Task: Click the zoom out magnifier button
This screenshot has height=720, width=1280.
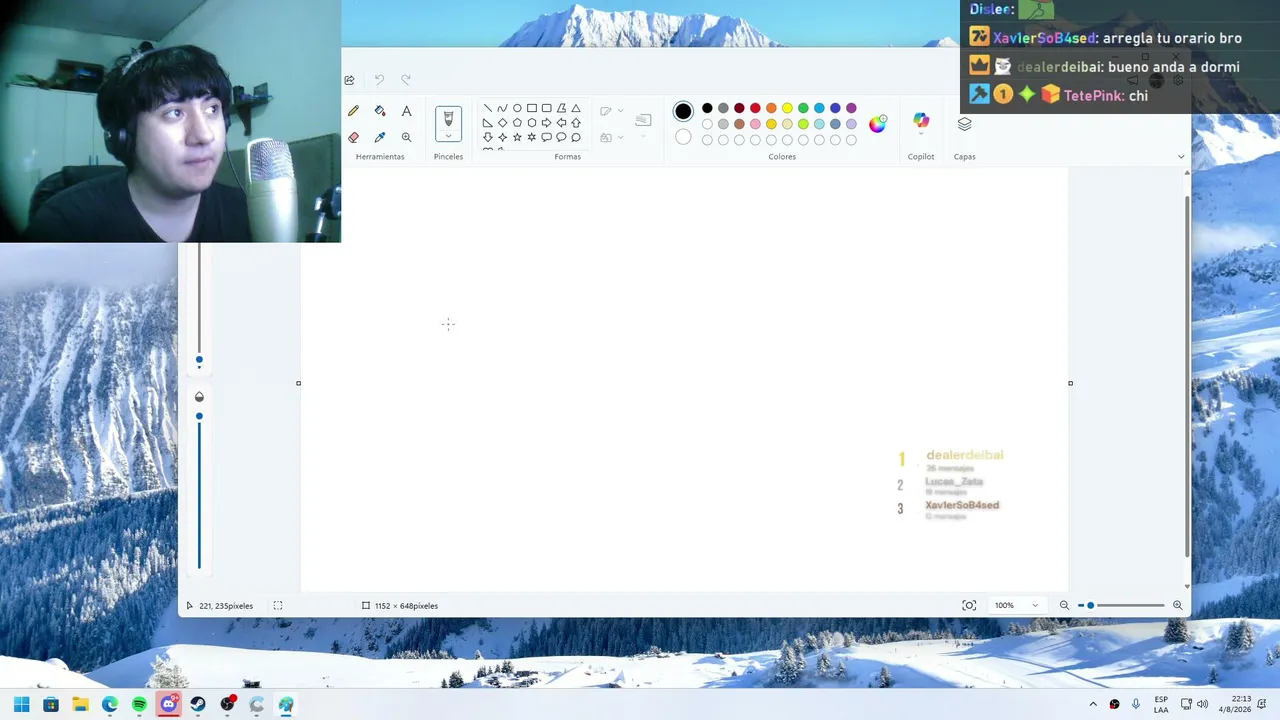Action: 1064,605
